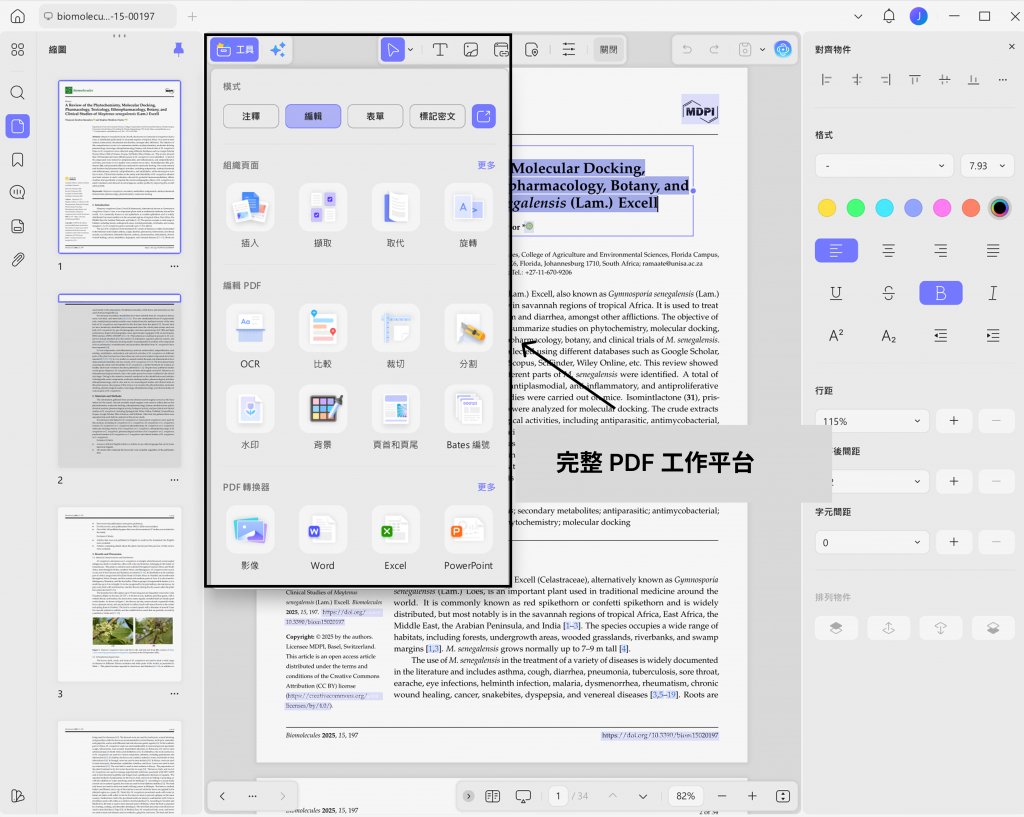
Task: Toggle underline formatting
Action: (x=836, y=293)
